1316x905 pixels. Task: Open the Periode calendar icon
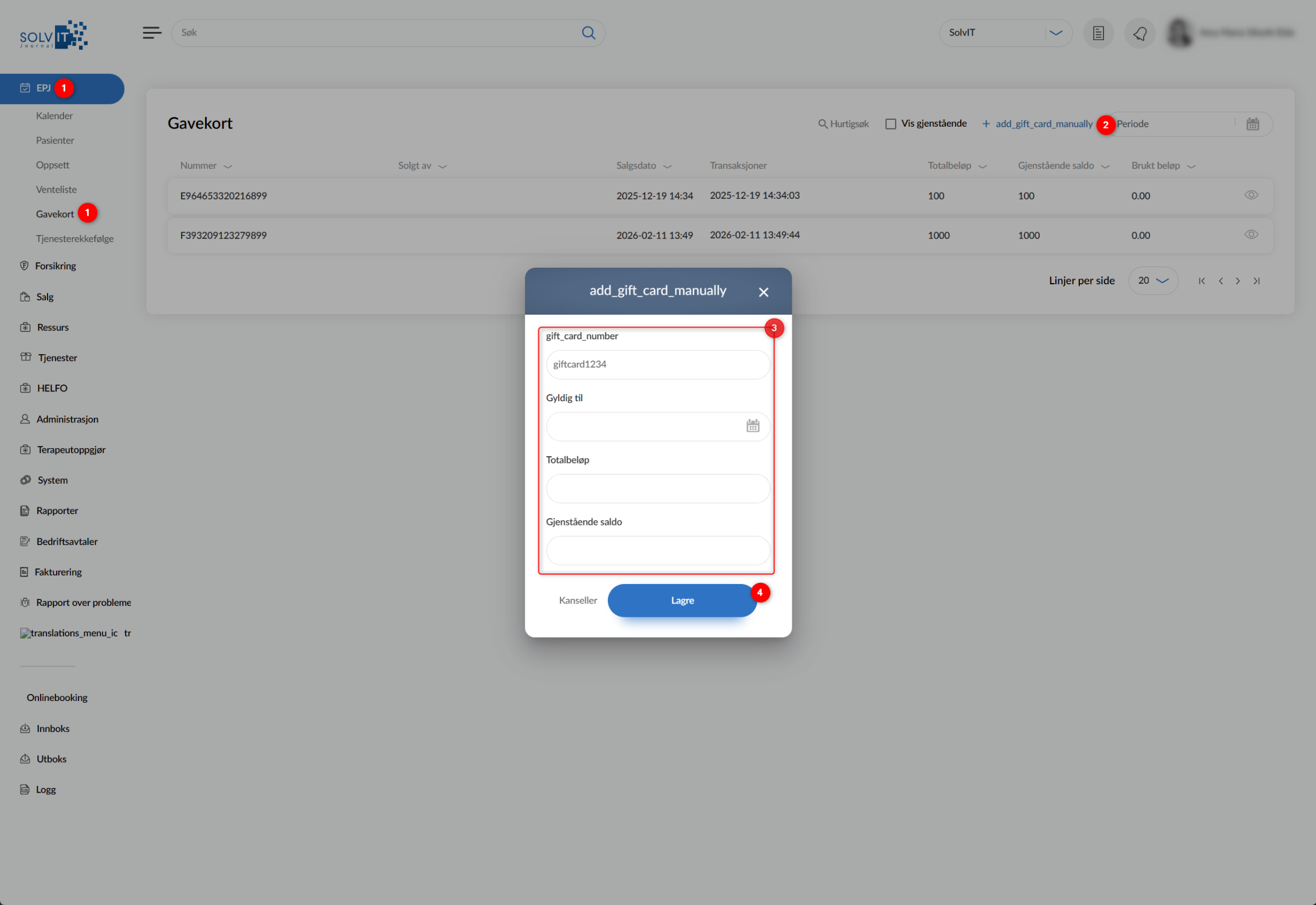coord(1252,124)
